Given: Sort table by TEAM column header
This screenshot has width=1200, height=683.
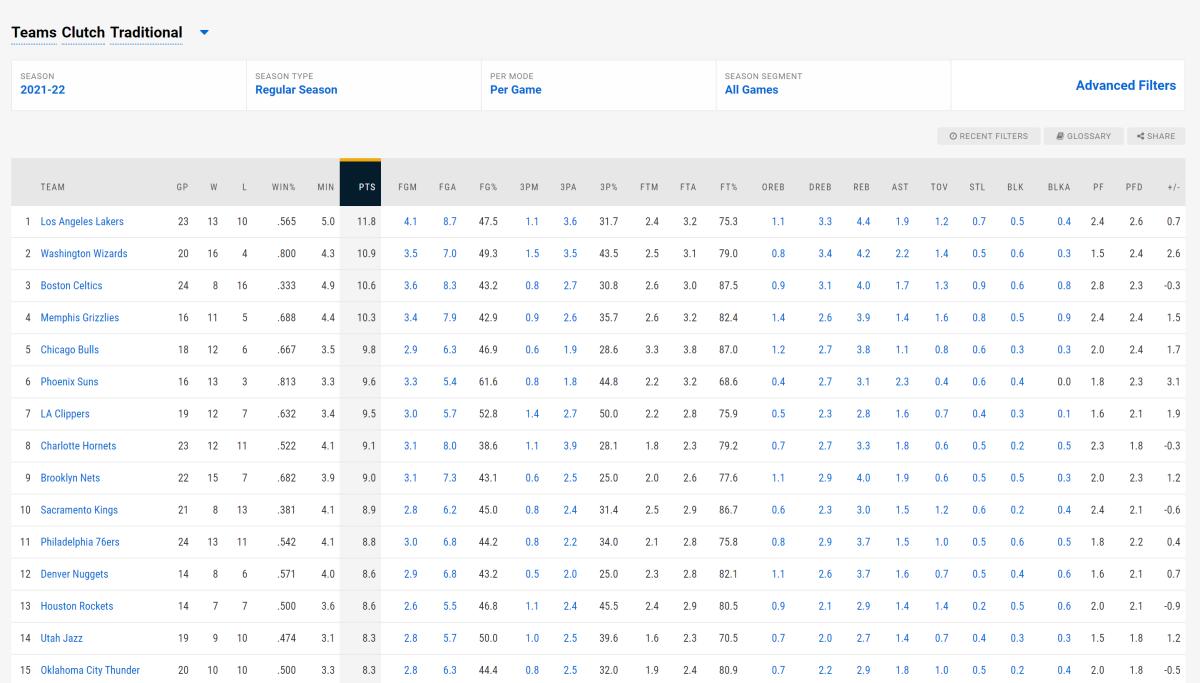Looking at the screenshot, I should click(x=53, y=187).
